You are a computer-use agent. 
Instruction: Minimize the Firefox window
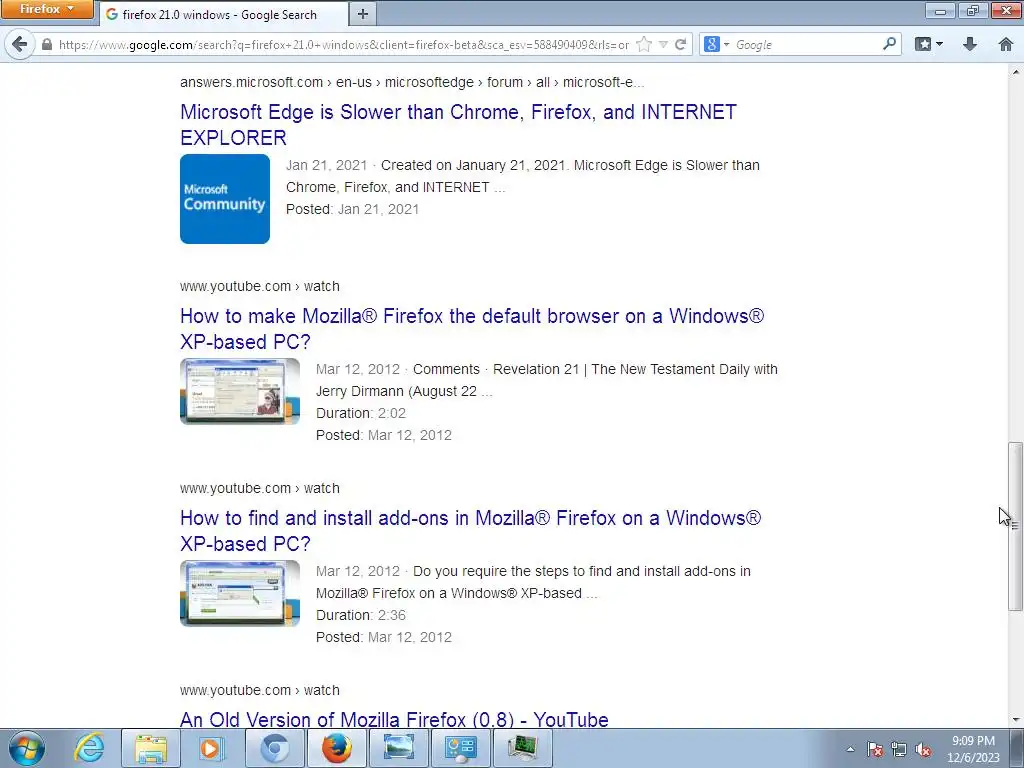[940, 10]
